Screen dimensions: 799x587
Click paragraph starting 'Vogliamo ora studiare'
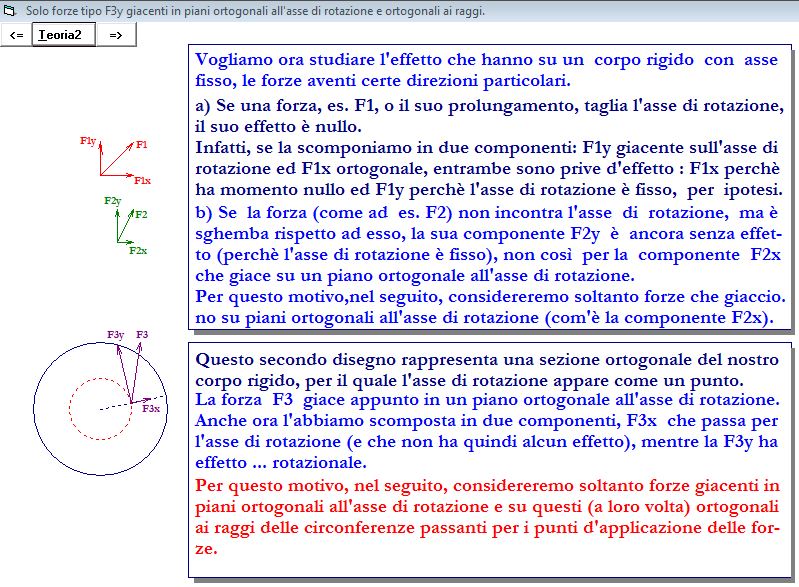(486, 70)
